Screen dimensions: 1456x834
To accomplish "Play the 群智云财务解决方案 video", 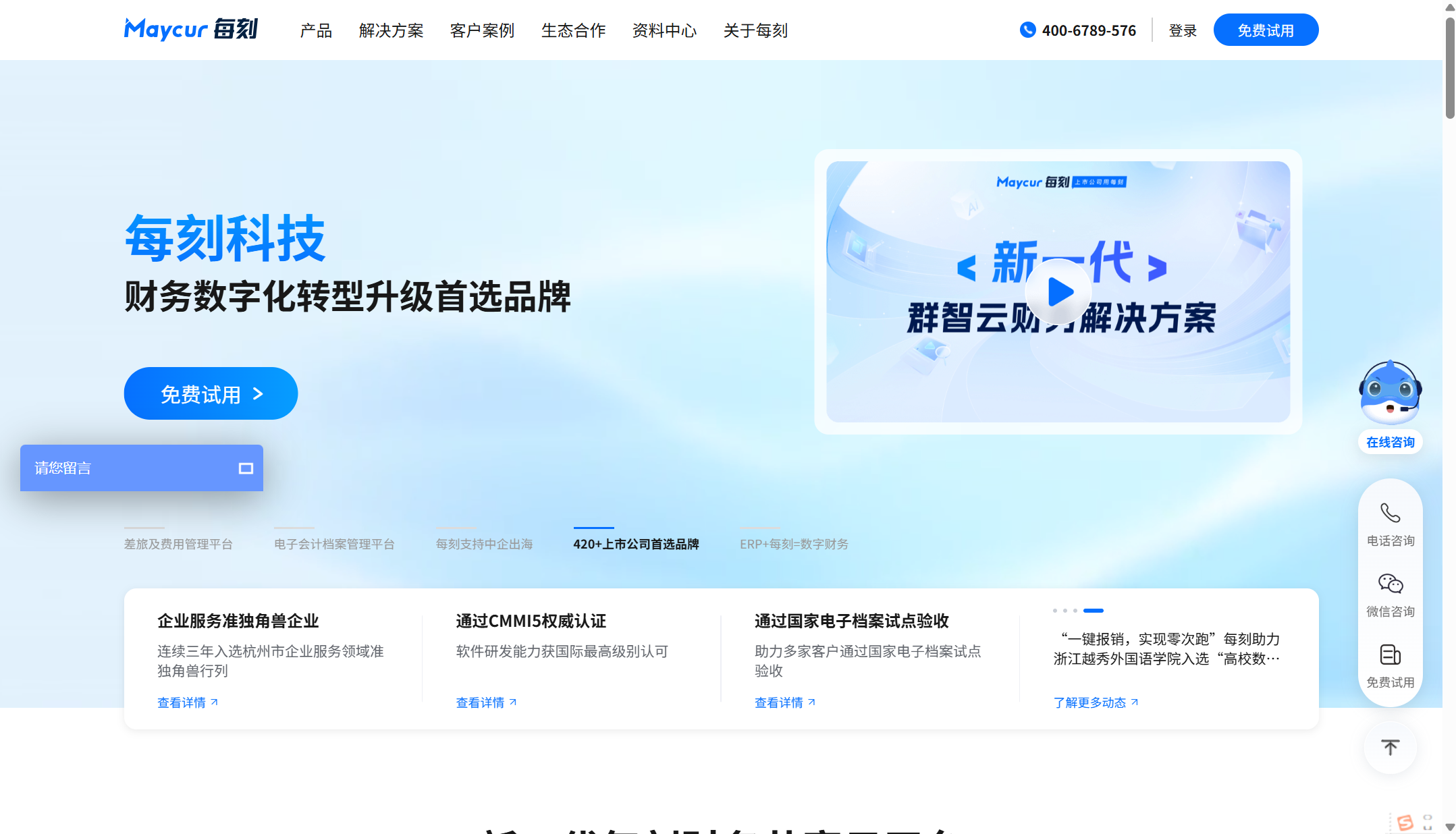I will [1058, 292].
